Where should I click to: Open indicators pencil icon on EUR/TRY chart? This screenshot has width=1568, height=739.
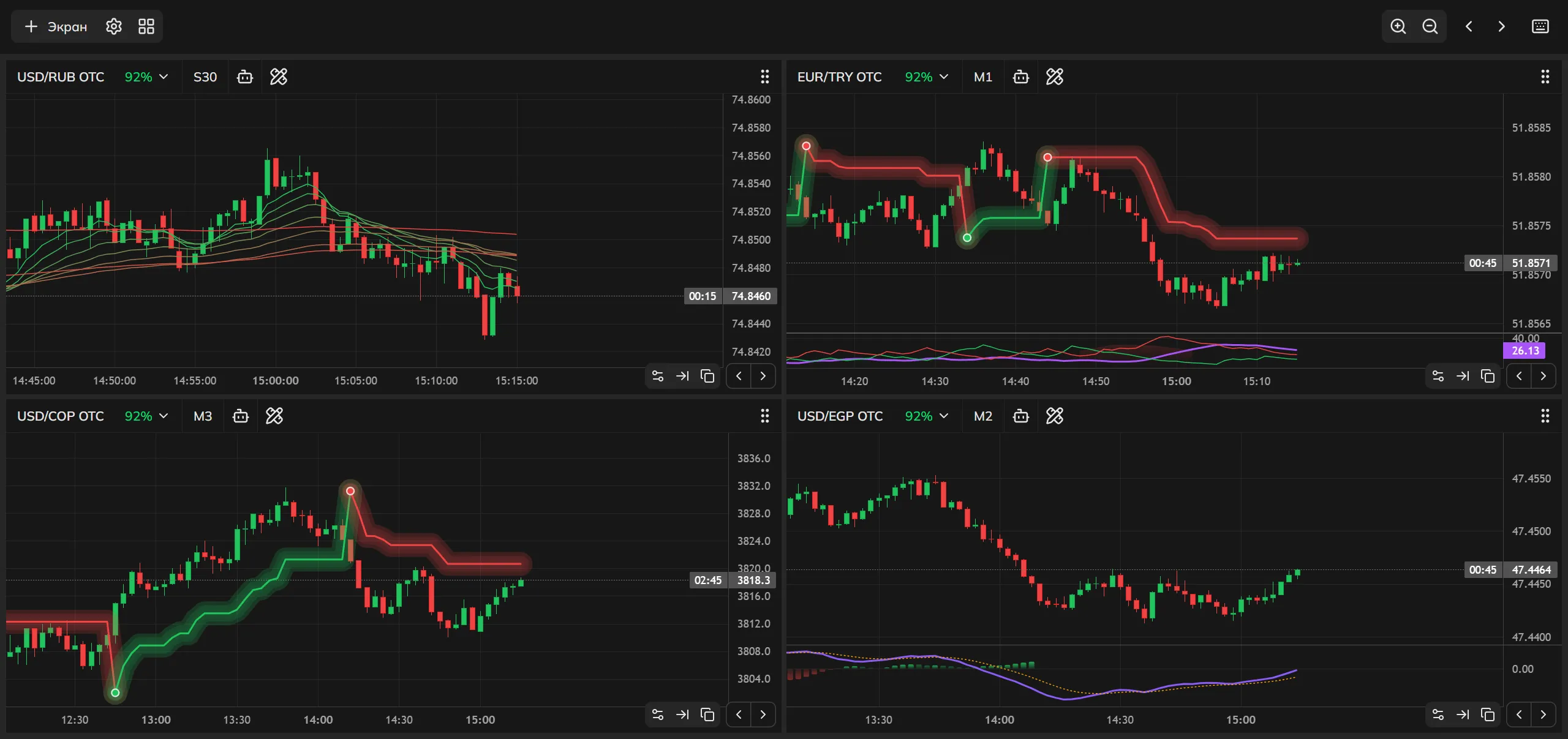click(1055, 77)
